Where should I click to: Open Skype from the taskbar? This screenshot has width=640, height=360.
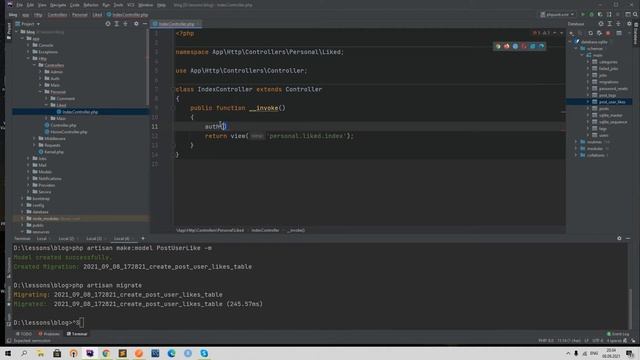coord(204,353)
